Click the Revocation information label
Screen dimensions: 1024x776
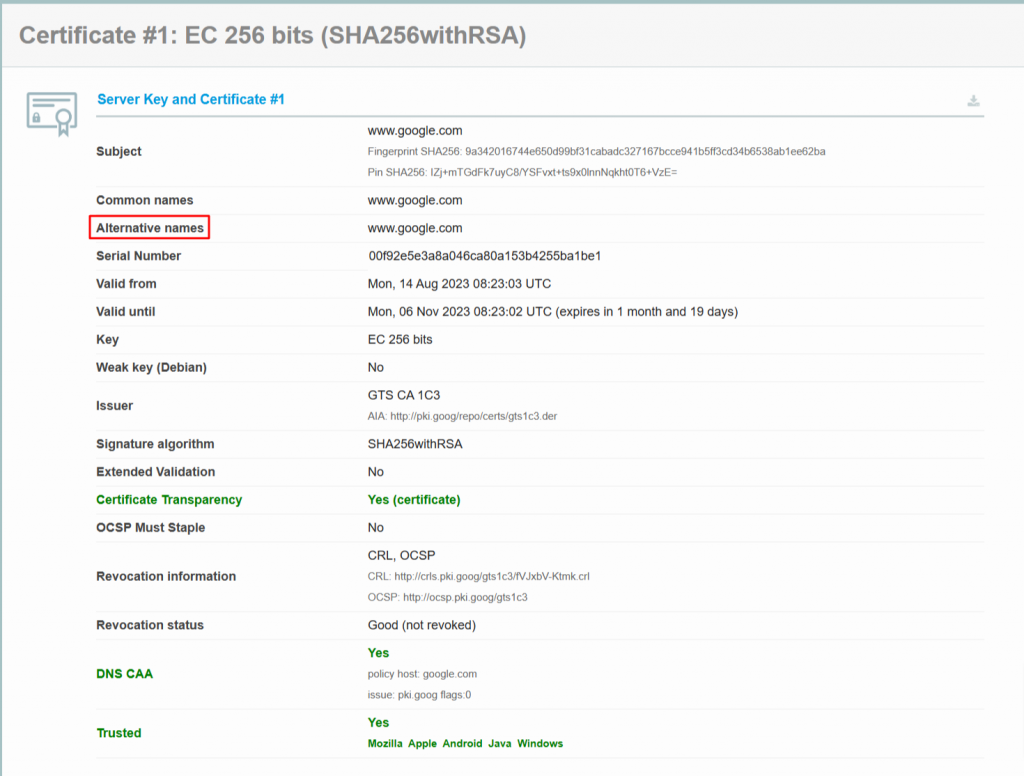[x=166, y=576]
